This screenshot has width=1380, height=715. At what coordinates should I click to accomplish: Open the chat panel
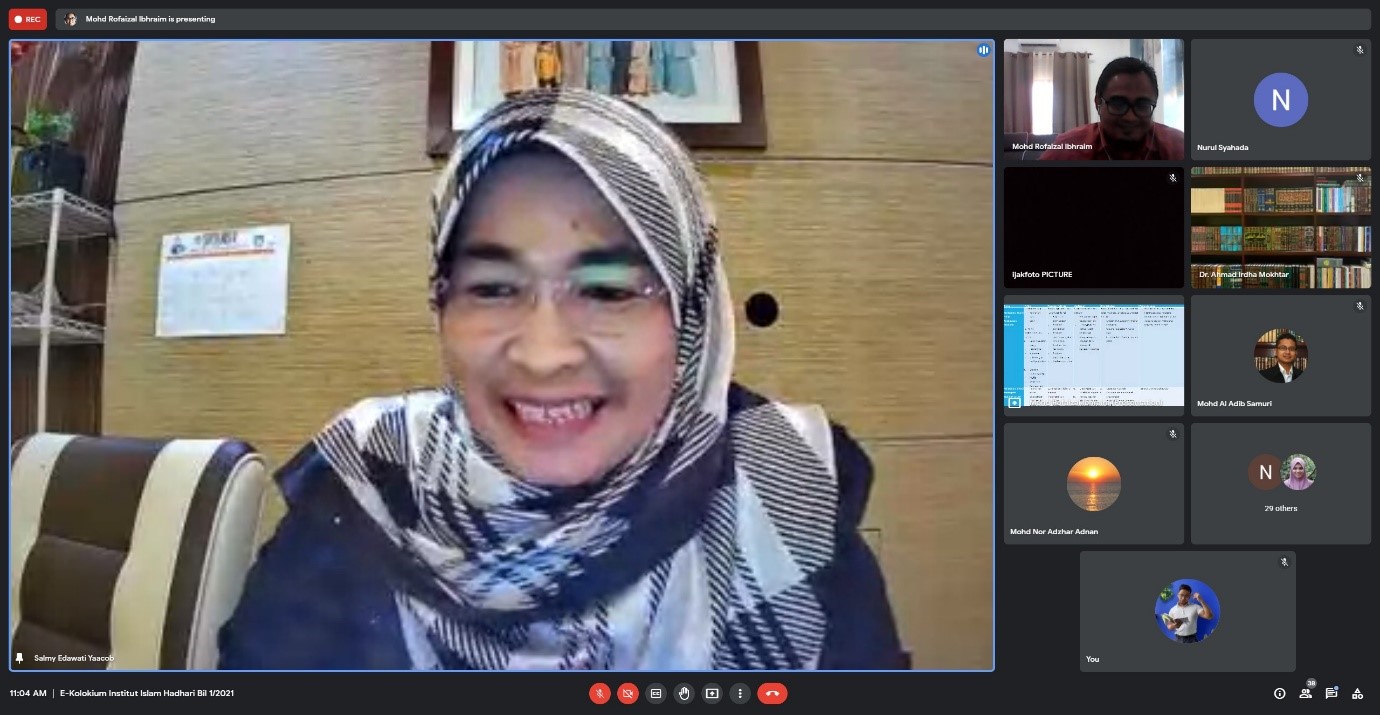pyautogui.click(x=1331, y=693)
